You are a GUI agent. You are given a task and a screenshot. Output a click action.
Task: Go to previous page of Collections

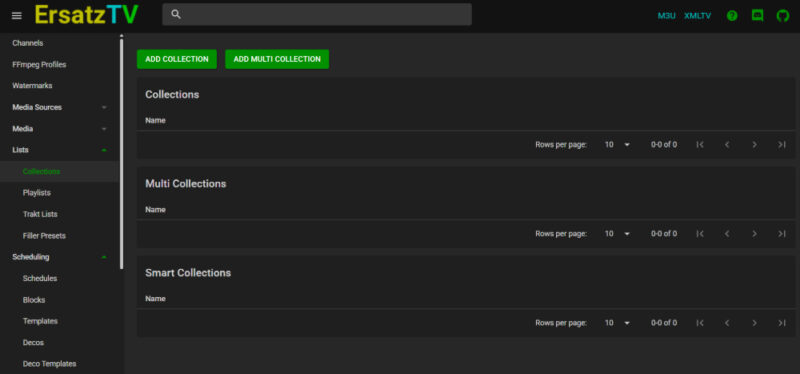coord(727,145)
